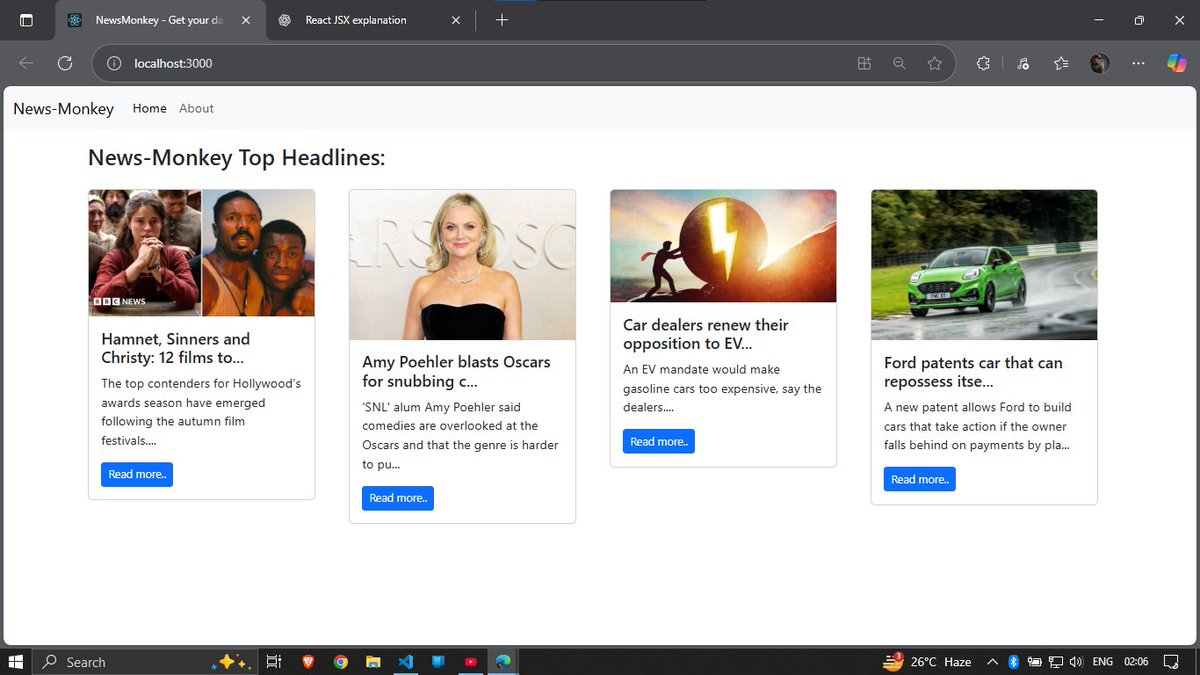Go back using the browser back arrow
The image size is (1200, 675).
[x=26, y=63]
